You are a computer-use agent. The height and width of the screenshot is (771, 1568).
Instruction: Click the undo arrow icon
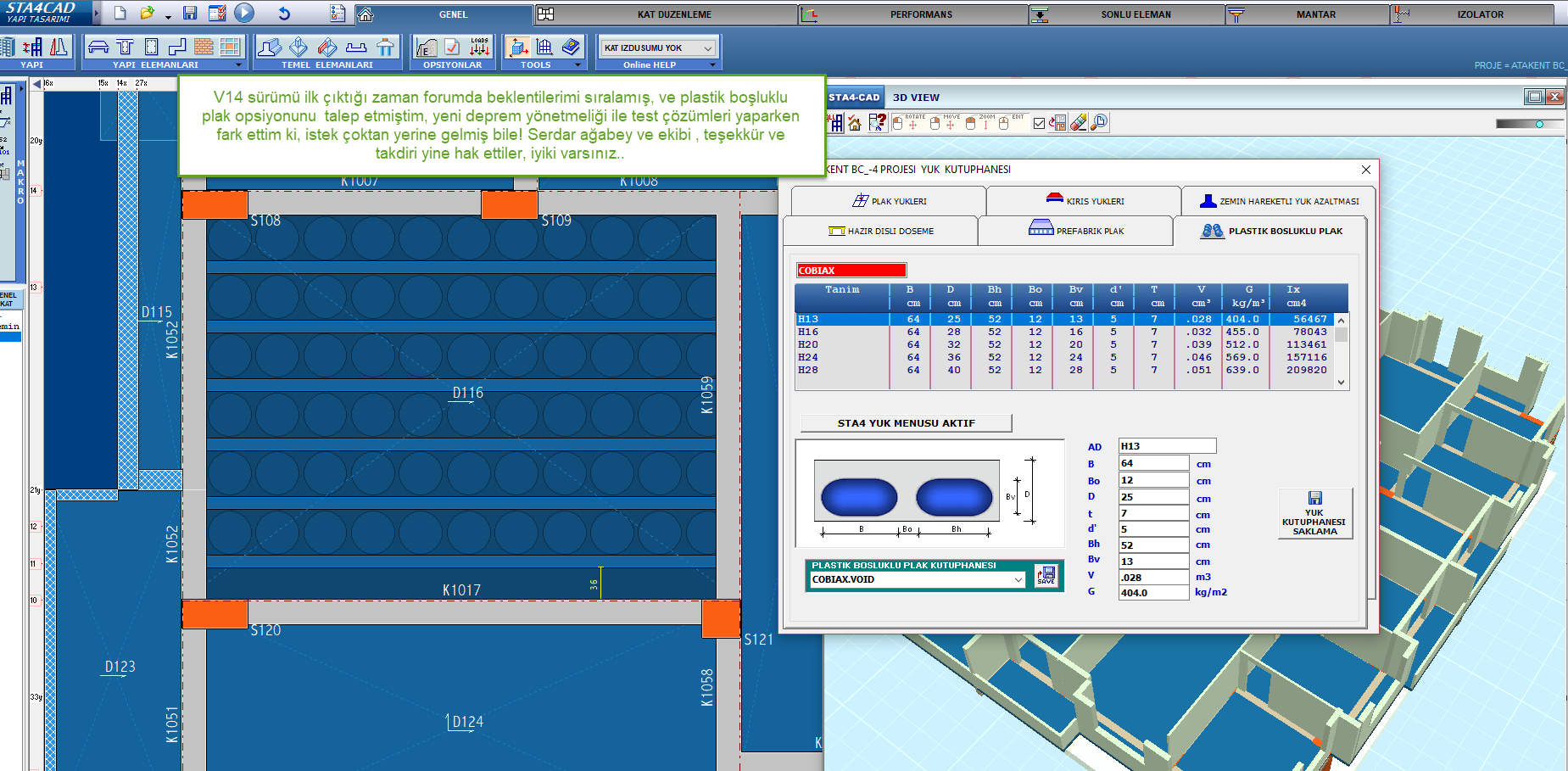tap(284, 14)
